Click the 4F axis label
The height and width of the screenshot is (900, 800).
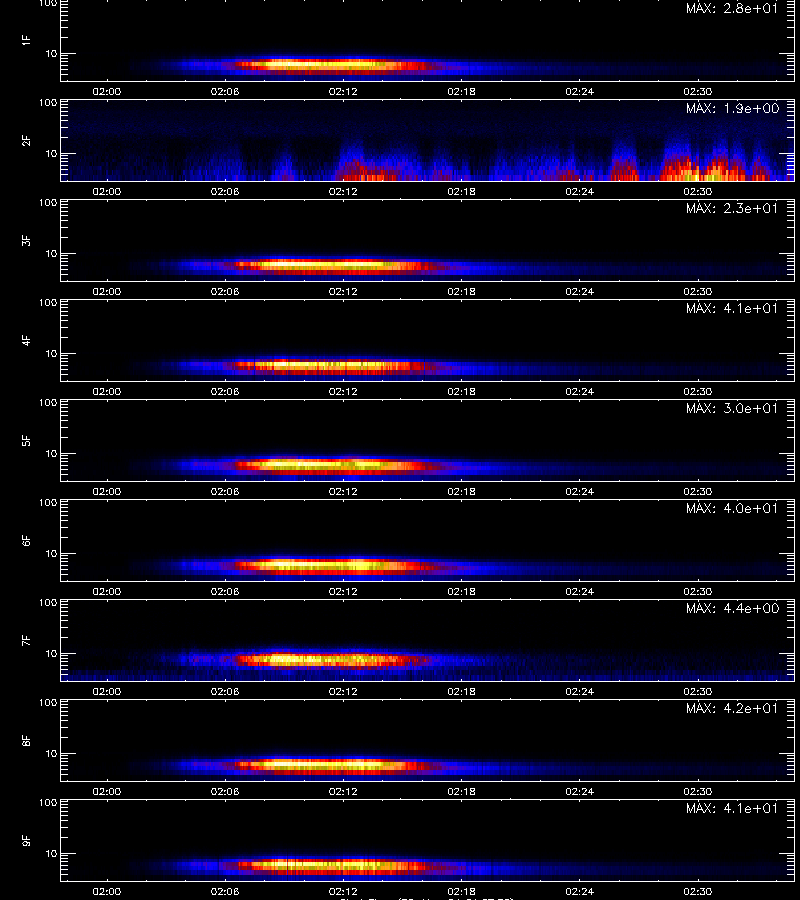[26, 340]
